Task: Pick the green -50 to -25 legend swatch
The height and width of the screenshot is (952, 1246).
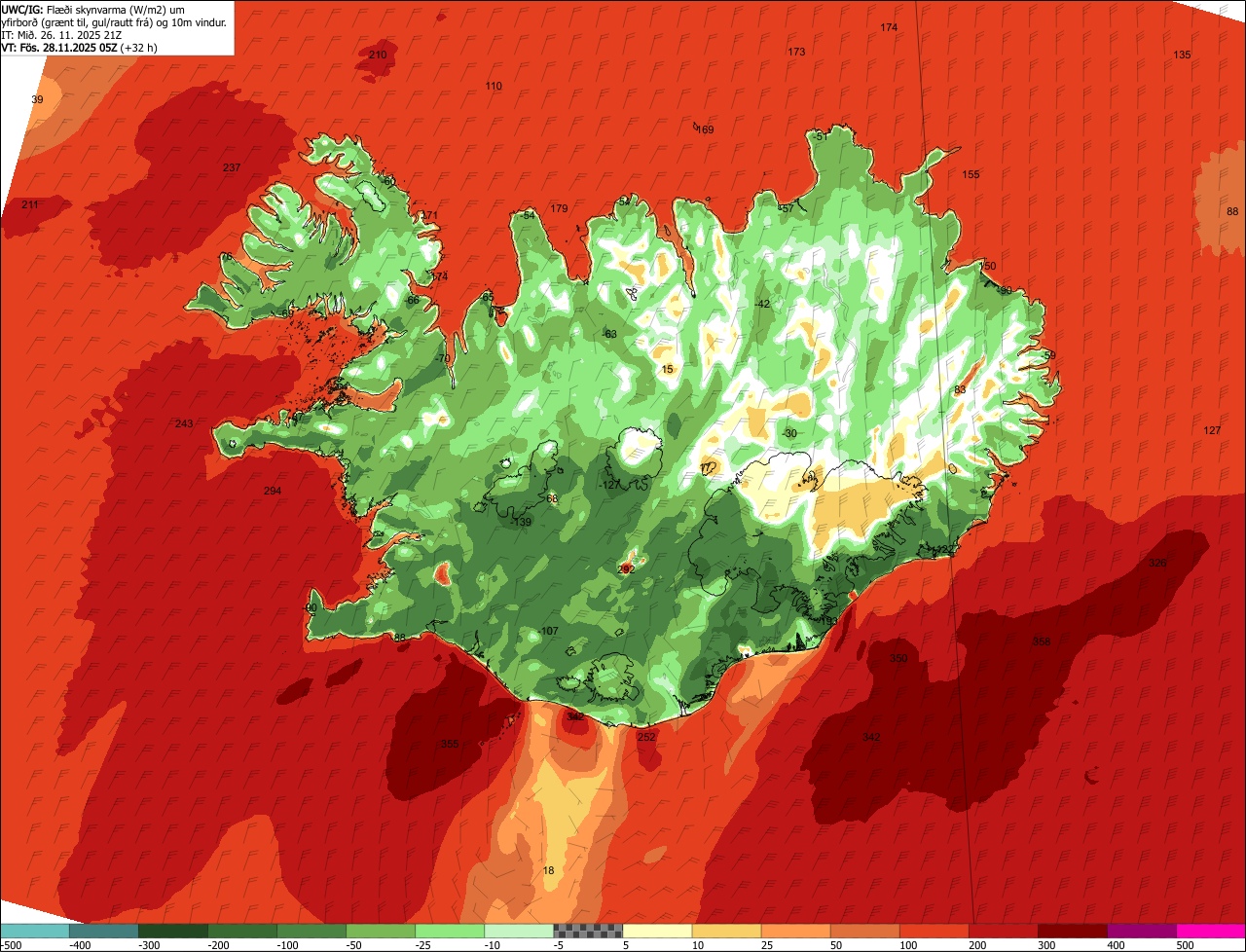Action: click(x=381, y=931)
